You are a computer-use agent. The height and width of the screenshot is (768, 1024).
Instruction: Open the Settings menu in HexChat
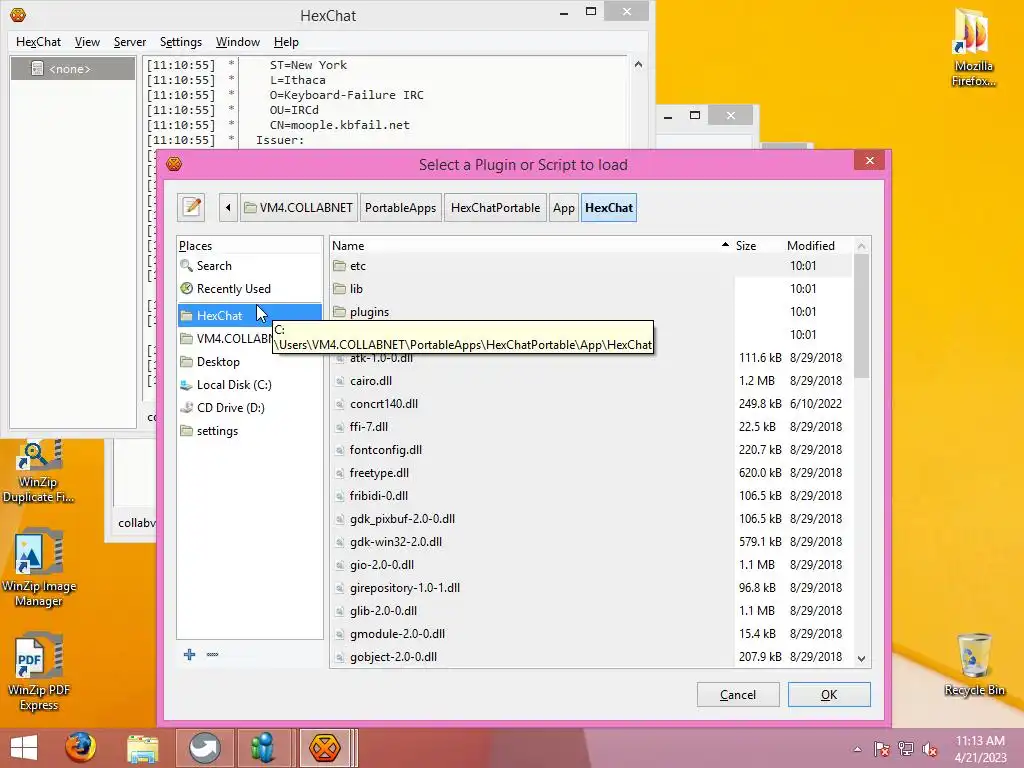point(181,42)
